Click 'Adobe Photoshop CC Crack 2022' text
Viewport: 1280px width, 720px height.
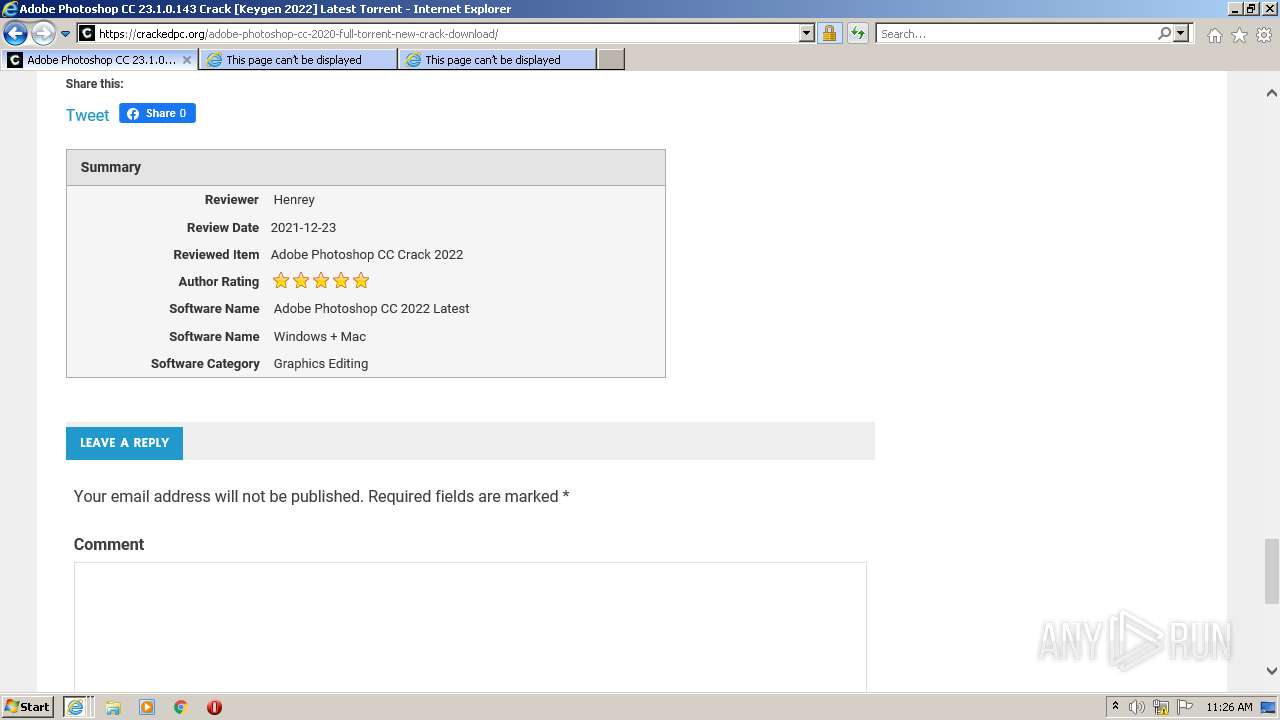[x=367, y=255]
